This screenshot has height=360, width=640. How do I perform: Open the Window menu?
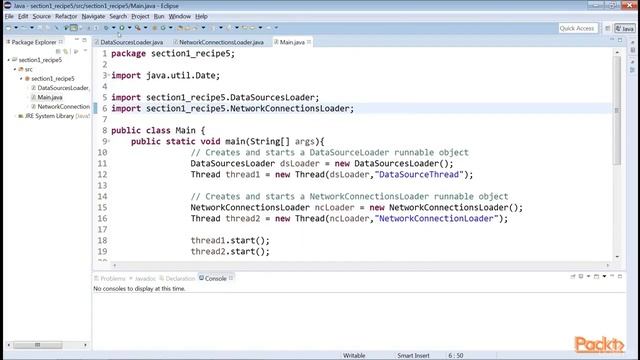pos(180,16)
